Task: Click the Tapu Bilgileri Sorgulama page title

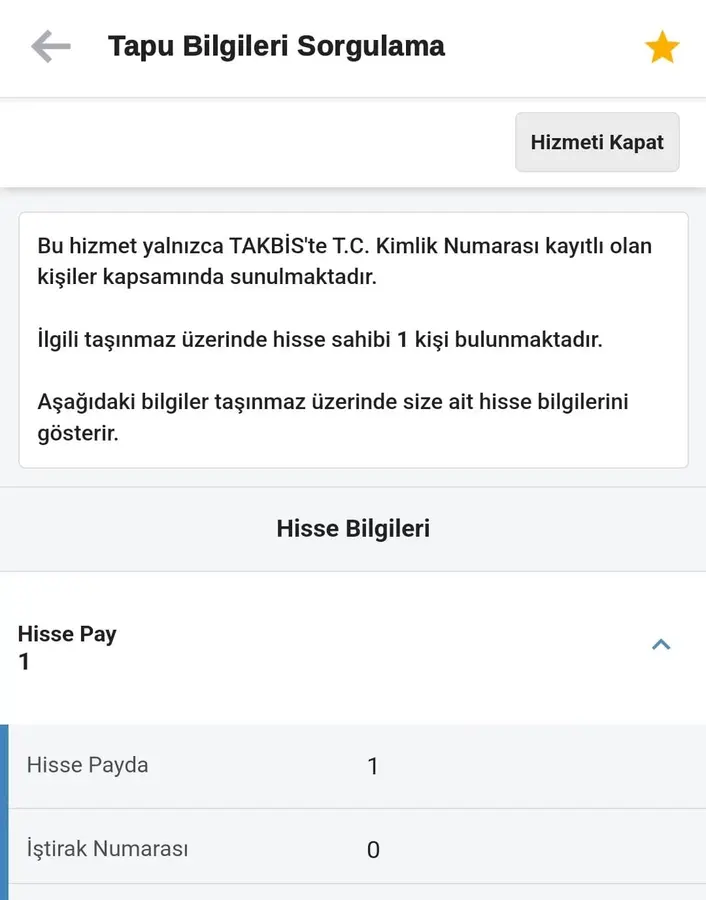Action: pos(276,46)
